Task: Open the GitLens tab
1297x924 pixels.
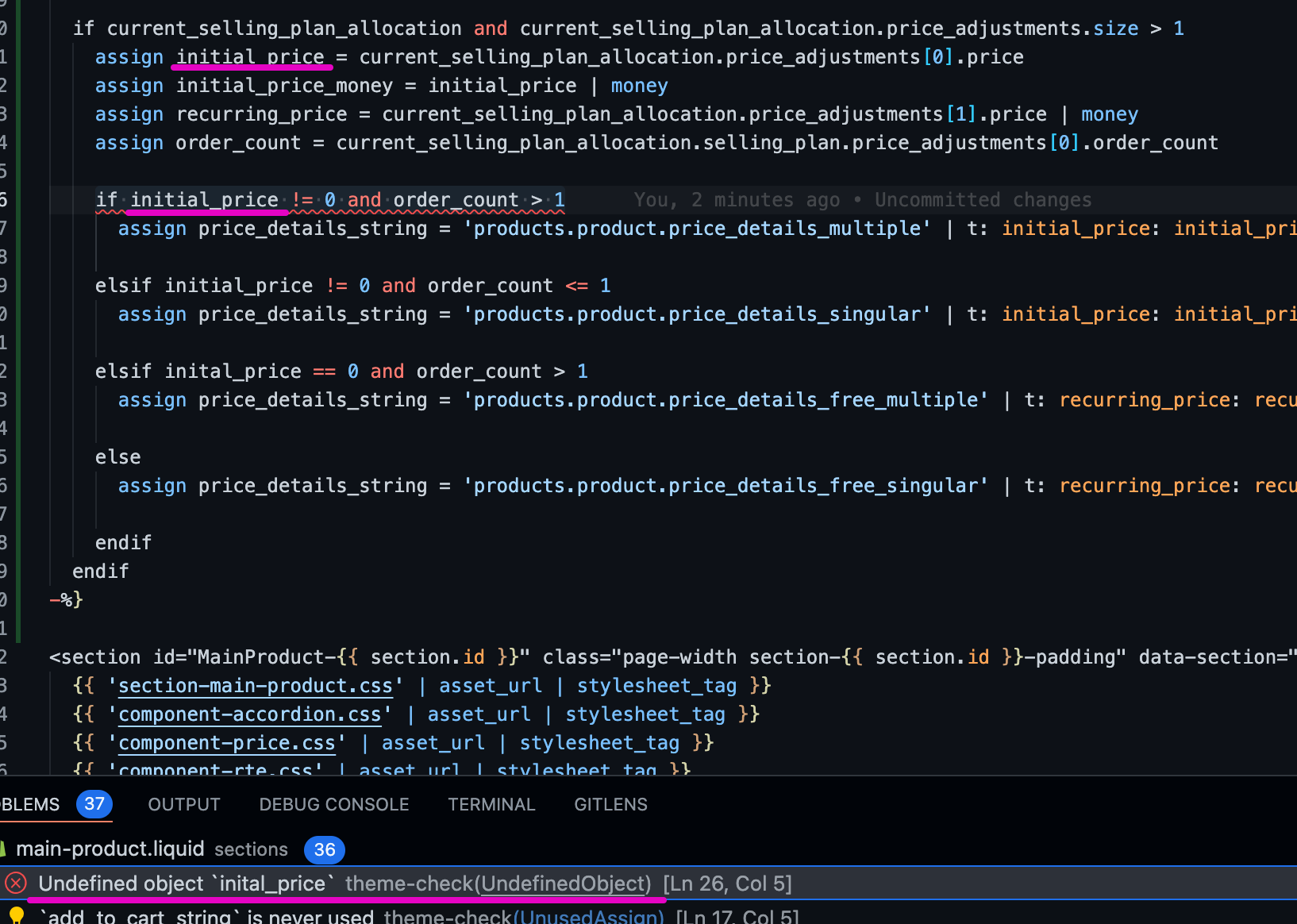Action: [610, 804]
